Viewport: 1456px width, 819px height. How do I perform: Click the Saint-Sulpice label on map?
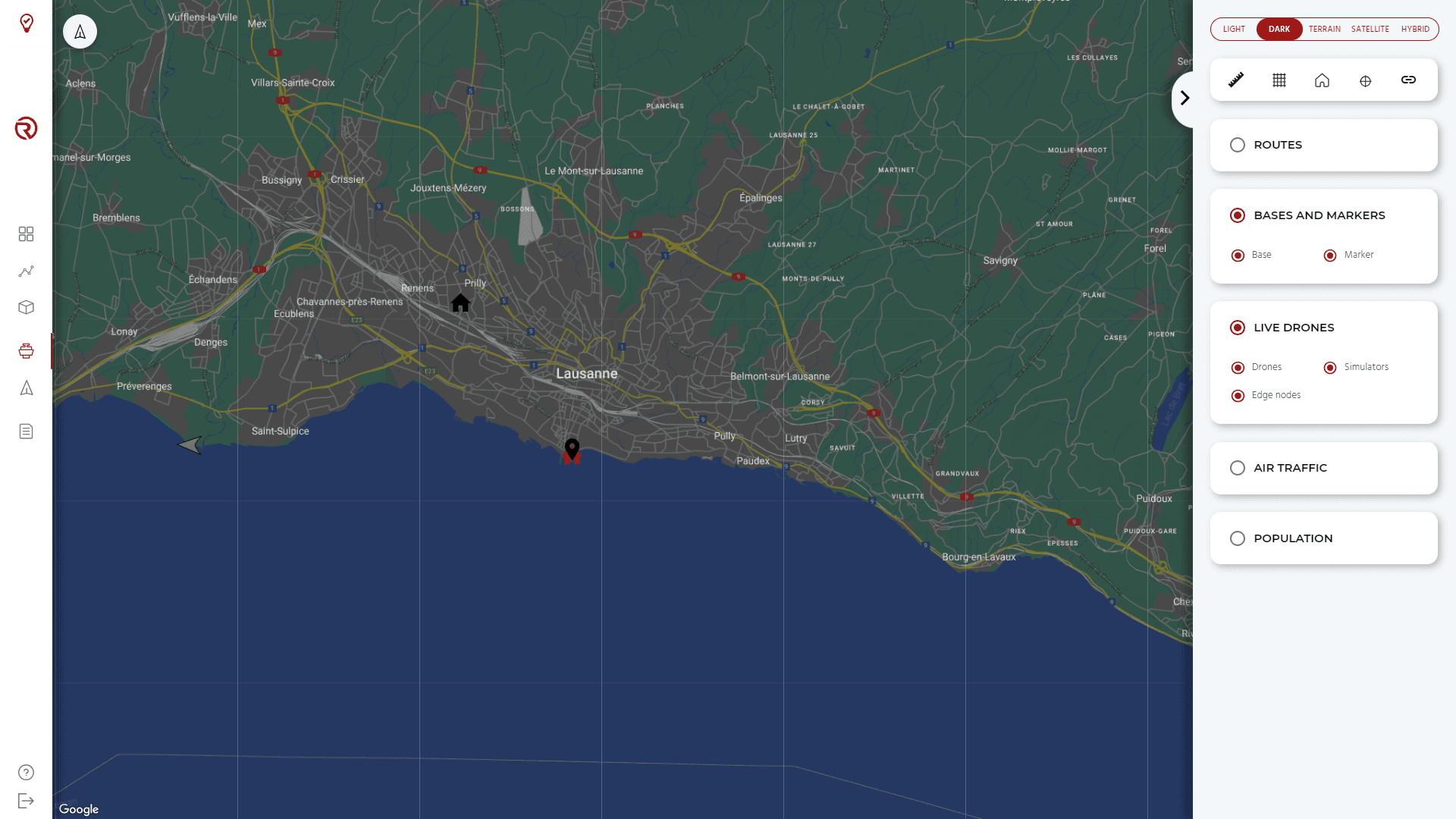[x=281, y=431]
